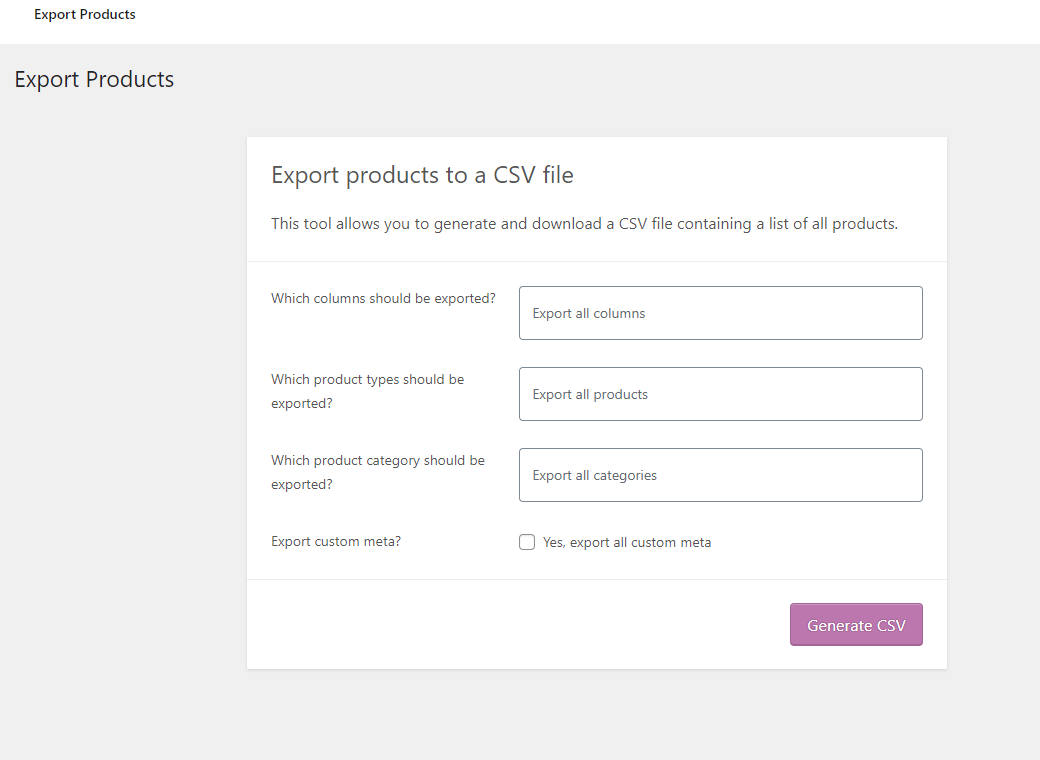This screenshot has width=1040, height=760.
Task: Click the "Yes, export all custom meta" label text
Action: pyautogui.click(x=627, y=542)
